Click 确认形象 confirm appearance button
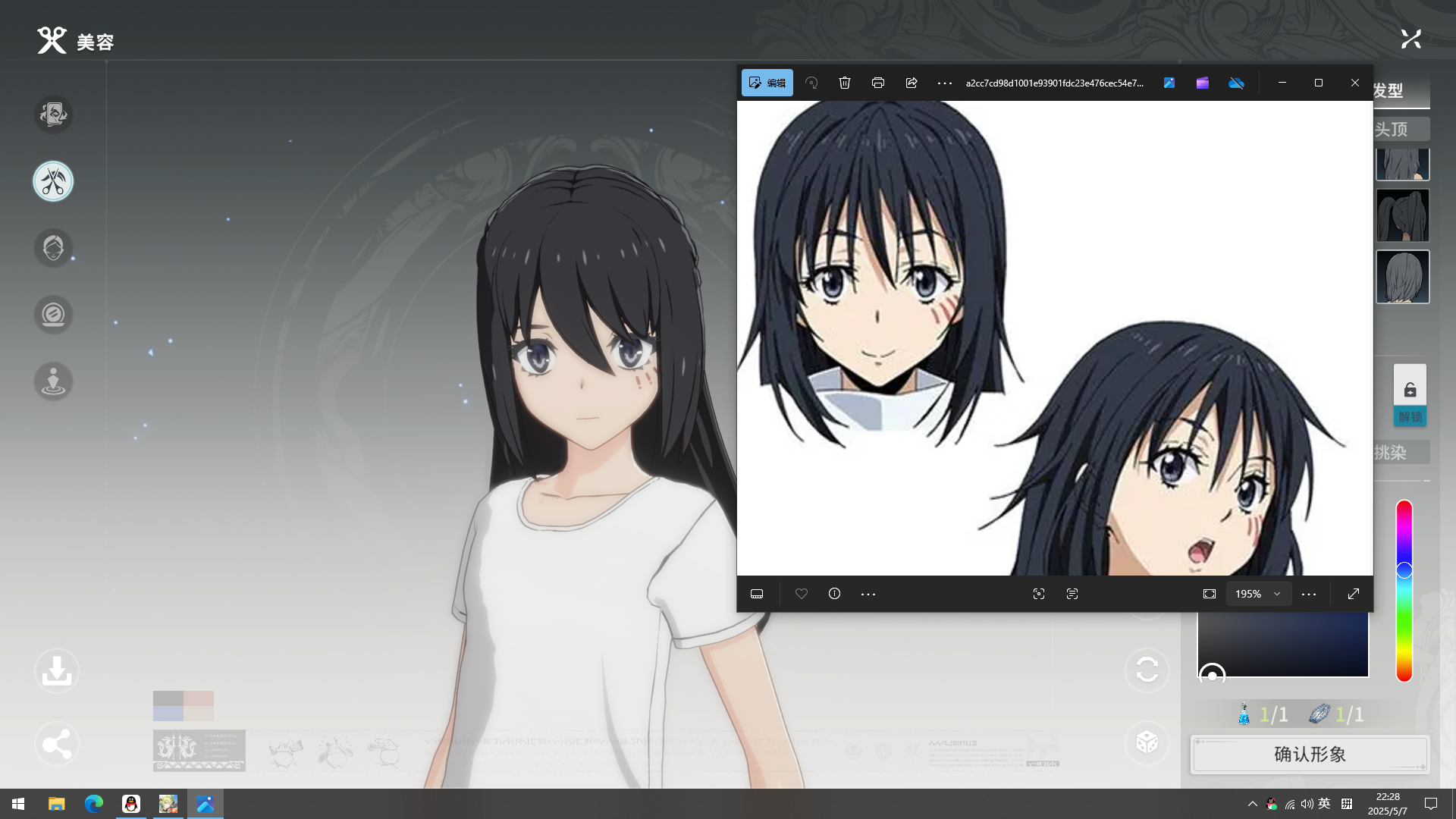Viewport: 1456px width, 819px height. (1310, 755)
